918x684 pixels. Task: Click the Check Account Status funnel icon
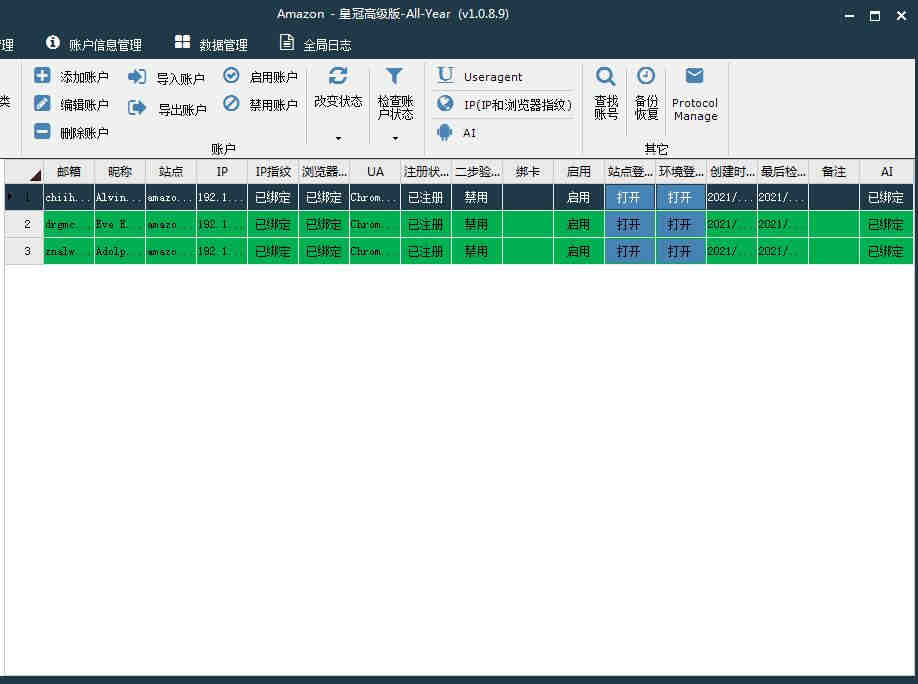coord(394,76)
